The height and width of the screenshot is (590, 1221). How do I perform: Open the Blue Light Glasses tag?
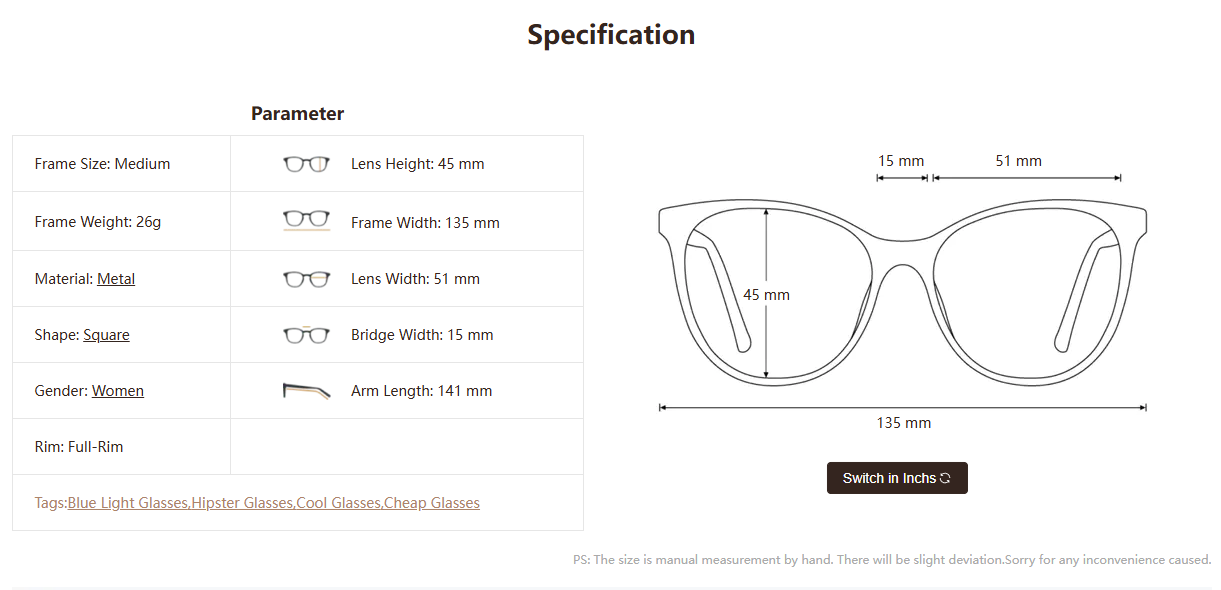128,503
